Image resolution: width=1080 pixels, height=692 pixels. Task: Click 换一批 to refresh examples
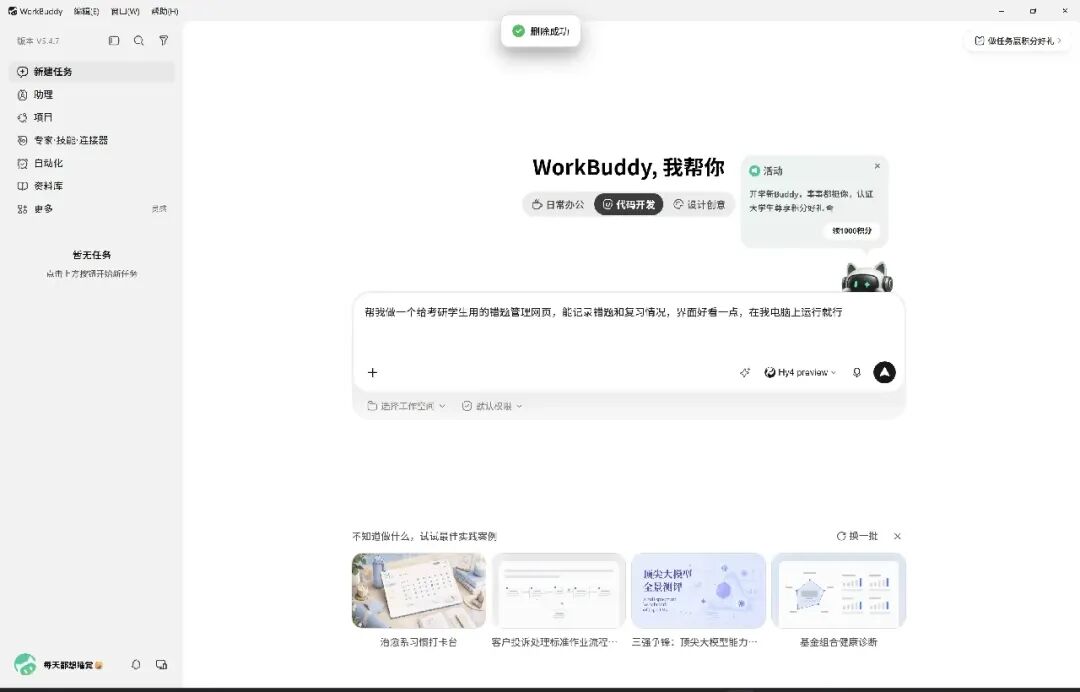(857, 536)
